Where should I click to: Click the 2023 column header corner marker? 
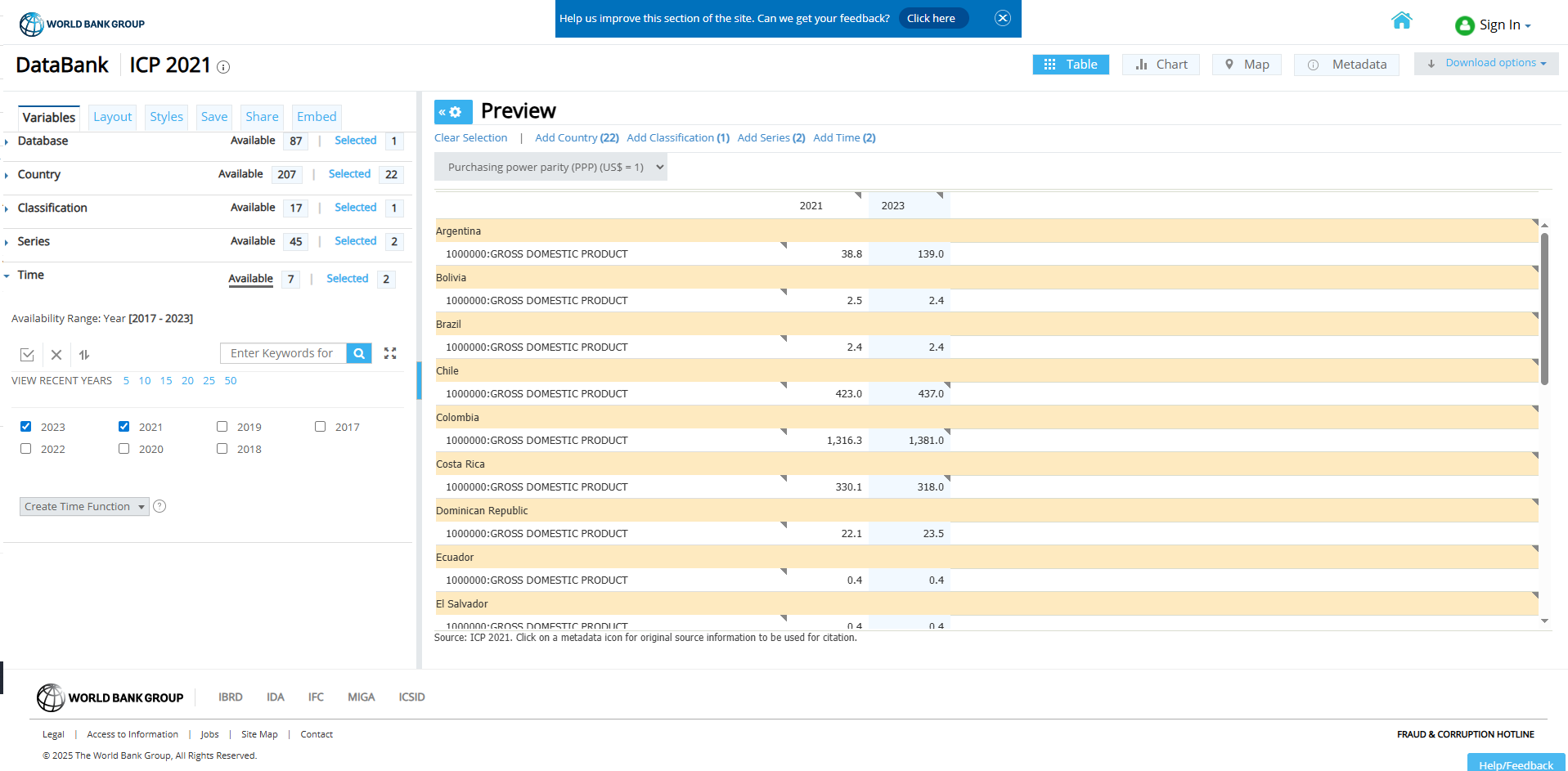tap(940, 195)
